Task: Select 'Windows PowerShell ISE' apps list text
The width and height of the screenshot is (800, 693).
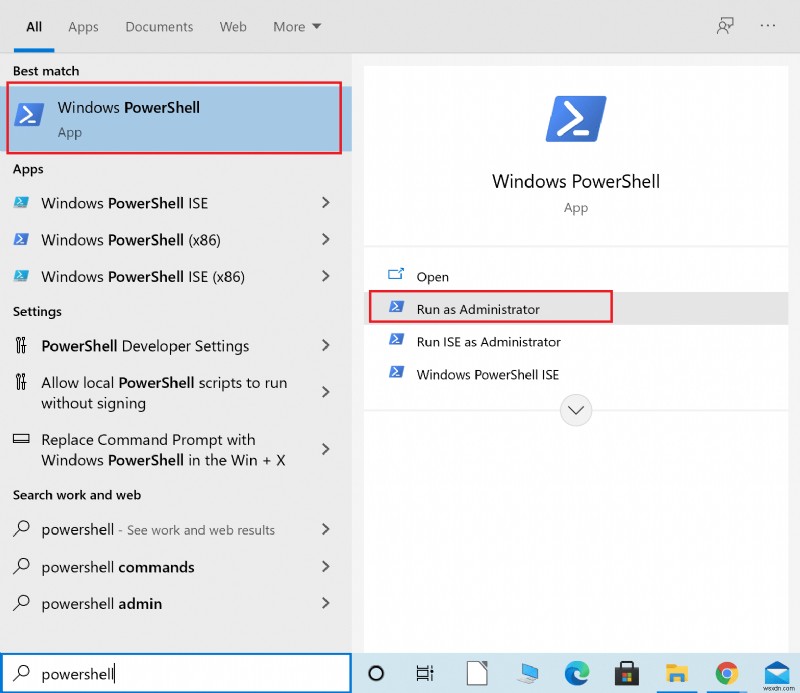Action: click(x=124, y=203)
